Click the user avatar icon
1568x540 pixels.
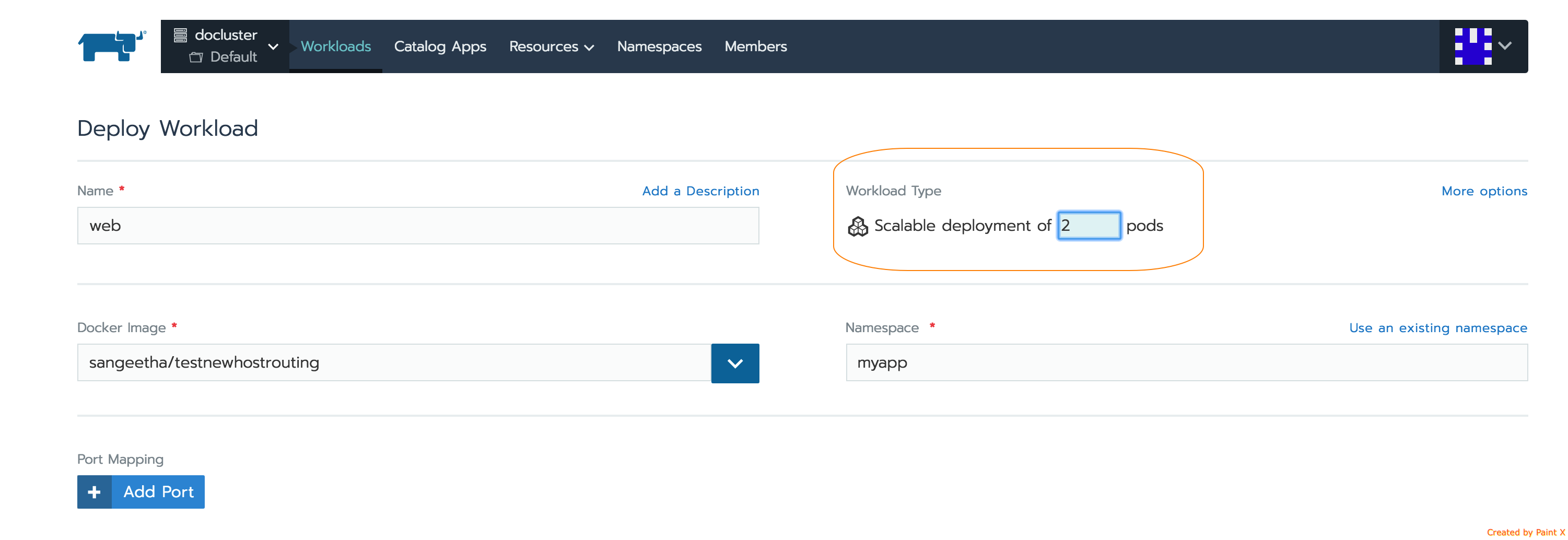coord(1473,46)
